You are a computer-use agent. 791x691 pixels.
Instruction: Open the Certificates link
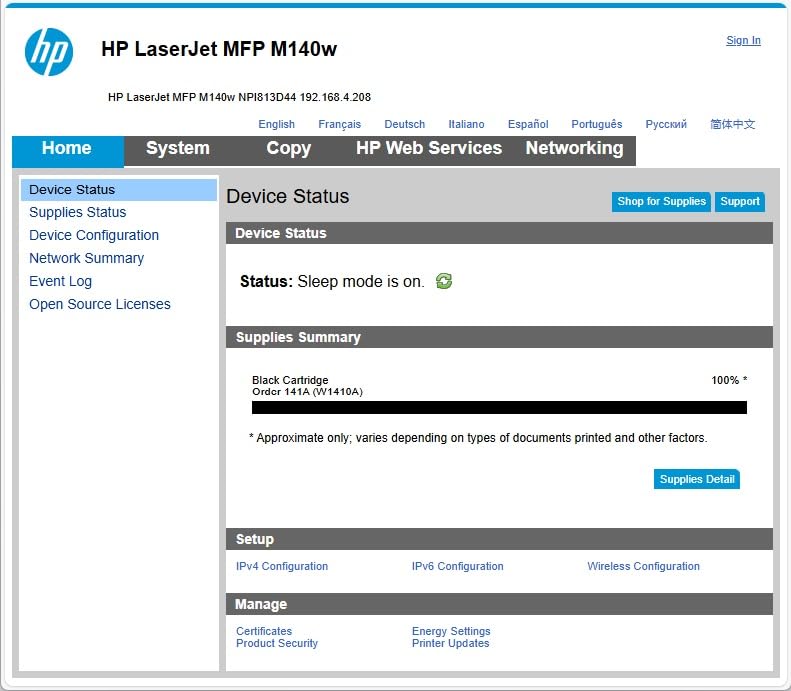pos(264,631)
